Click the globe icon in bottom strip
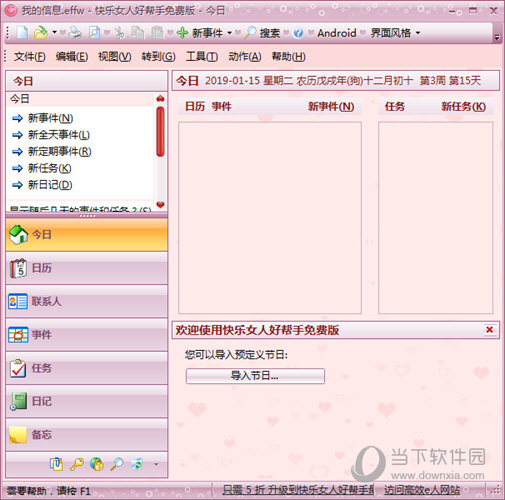The height and width of the screenshot is (500, 505). point(97,464)
